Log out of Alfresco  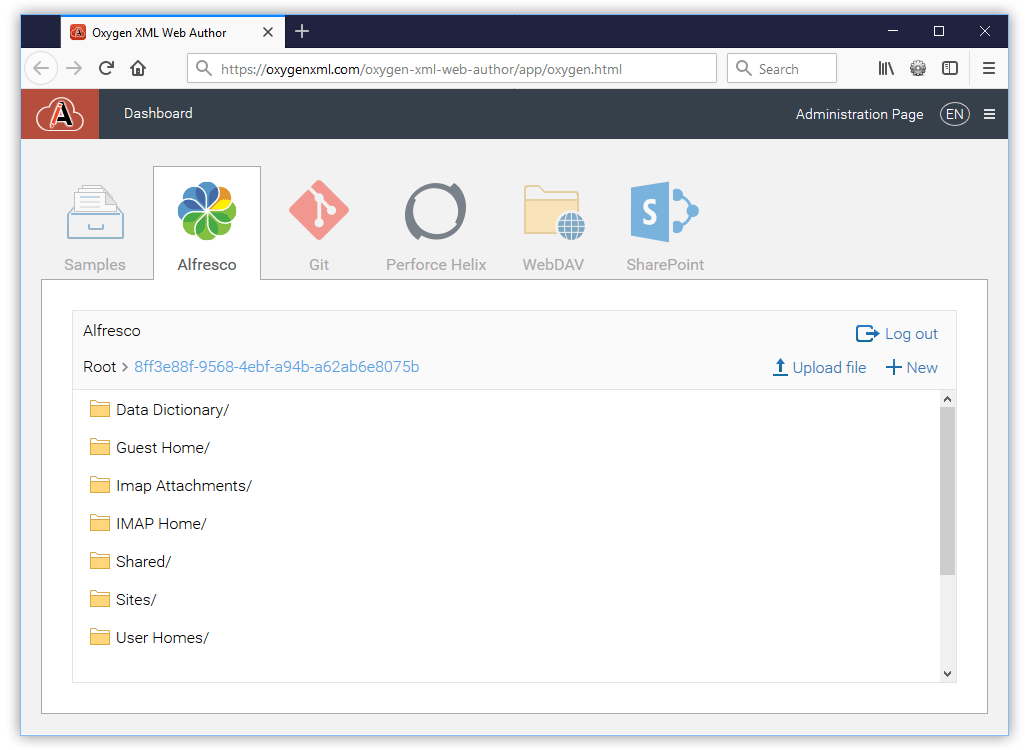[x=897, y=334]
